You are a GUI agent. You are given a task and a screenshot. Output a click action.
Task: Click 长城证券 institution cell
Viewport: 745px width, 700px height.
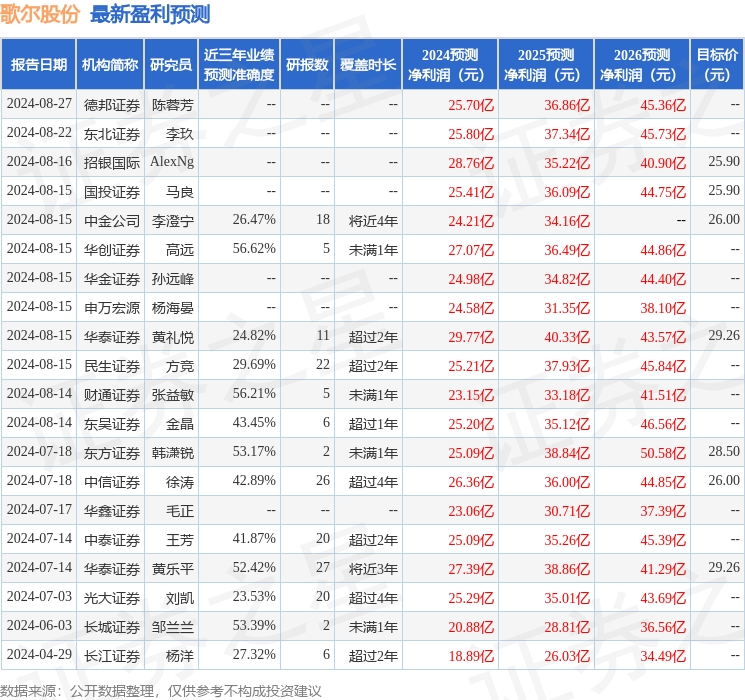(x=112, y=627)
